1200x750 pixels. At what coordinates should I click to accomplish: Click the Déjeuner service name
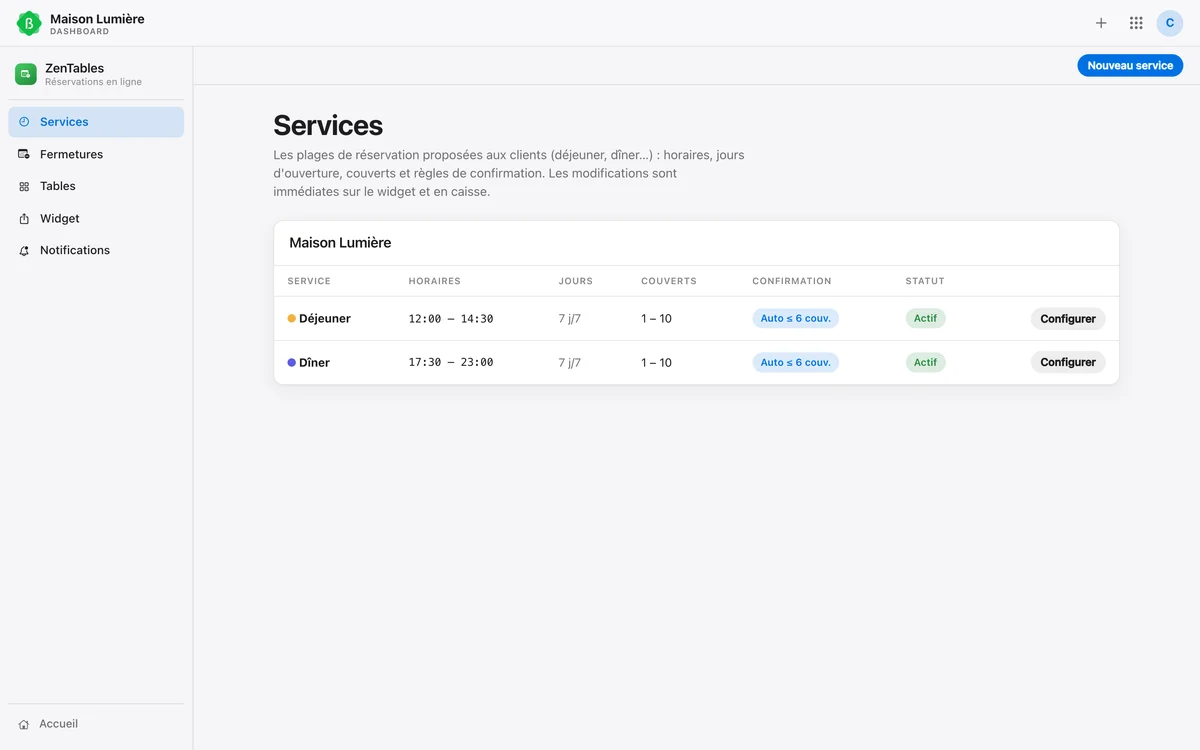[325, 319]
